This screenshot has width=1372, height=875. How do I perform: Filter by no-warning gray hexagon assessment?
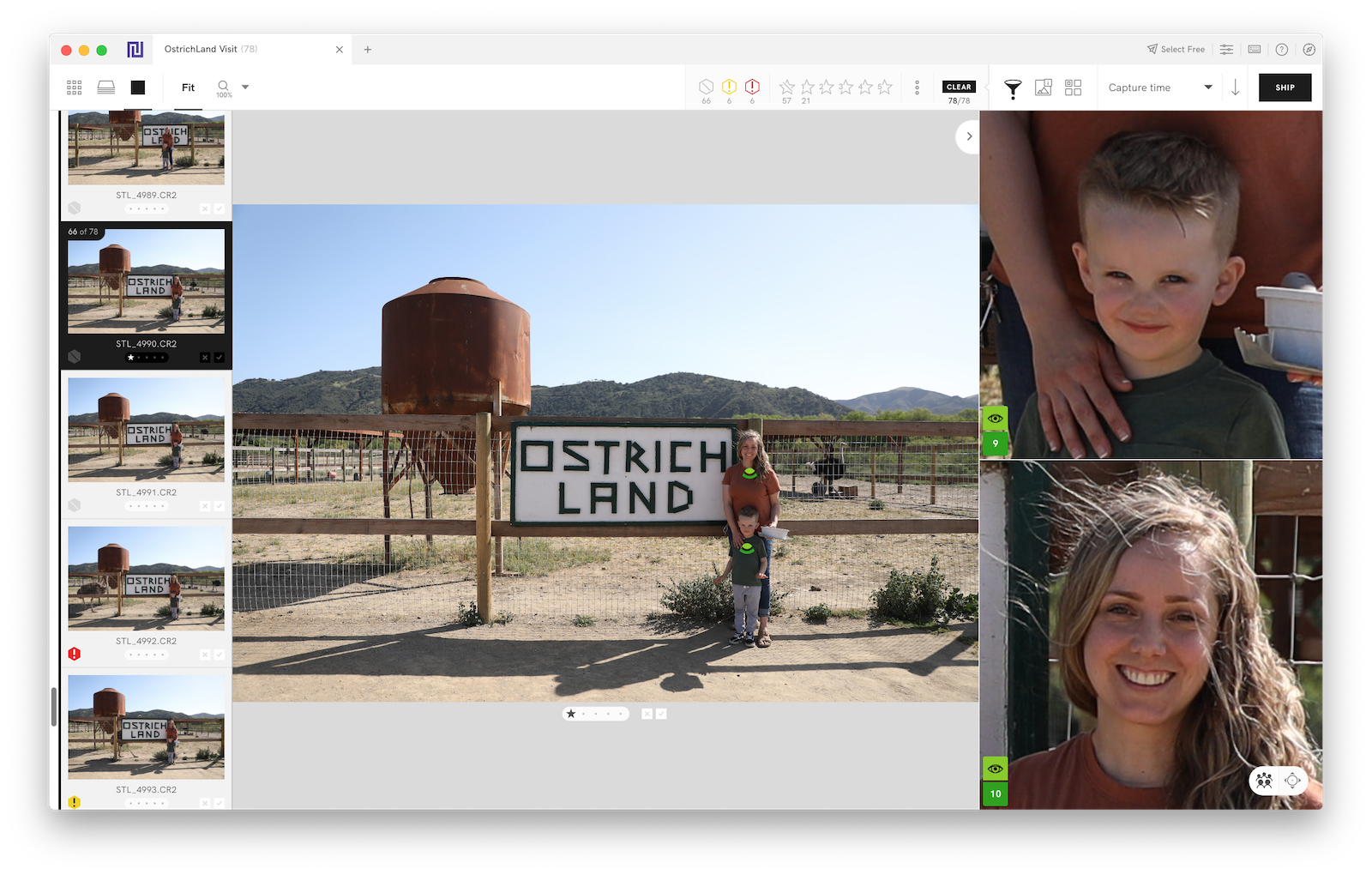[x=707, y=89]
